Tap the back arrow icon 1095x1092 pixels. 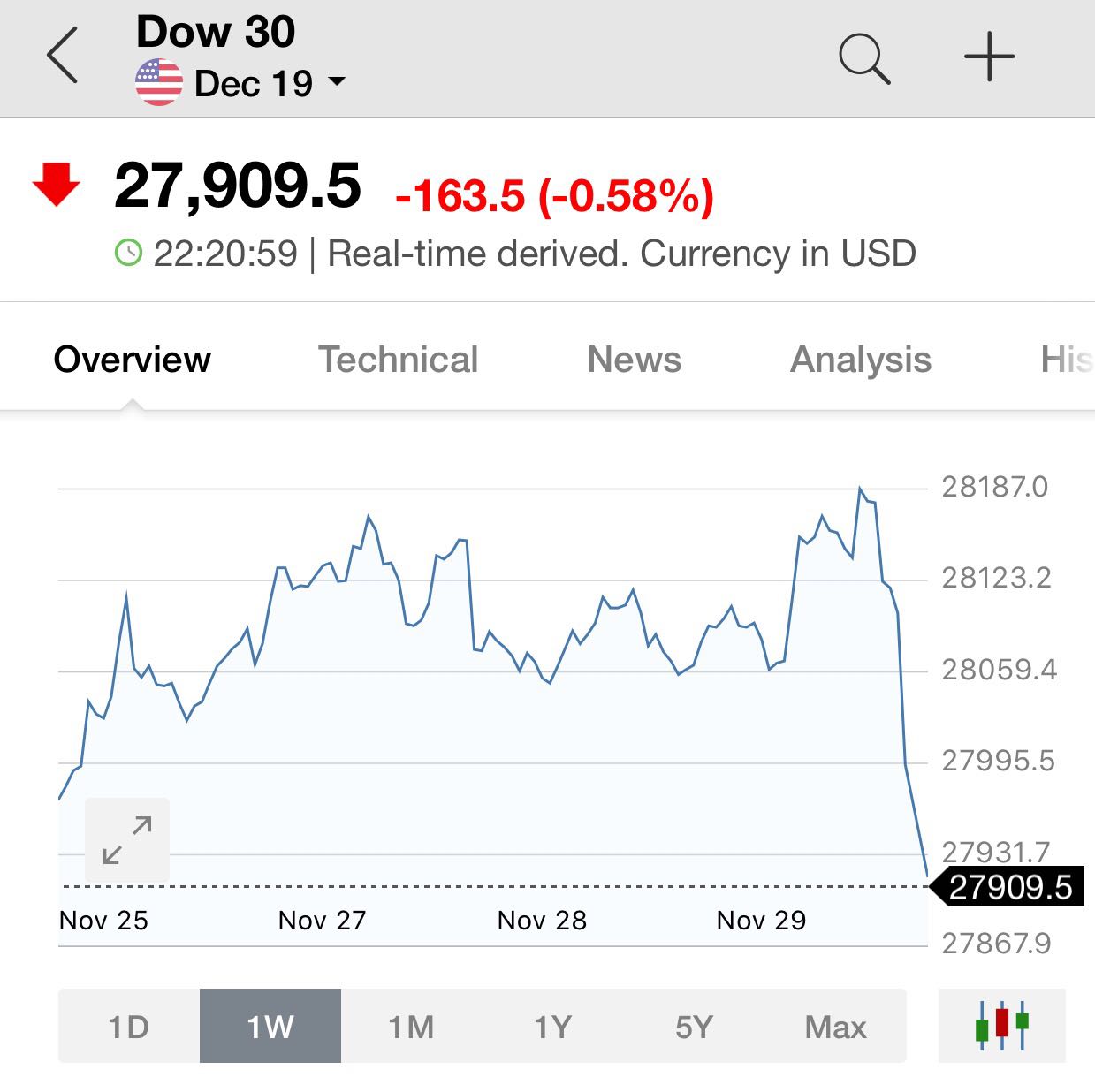click(x=63, y=56)
